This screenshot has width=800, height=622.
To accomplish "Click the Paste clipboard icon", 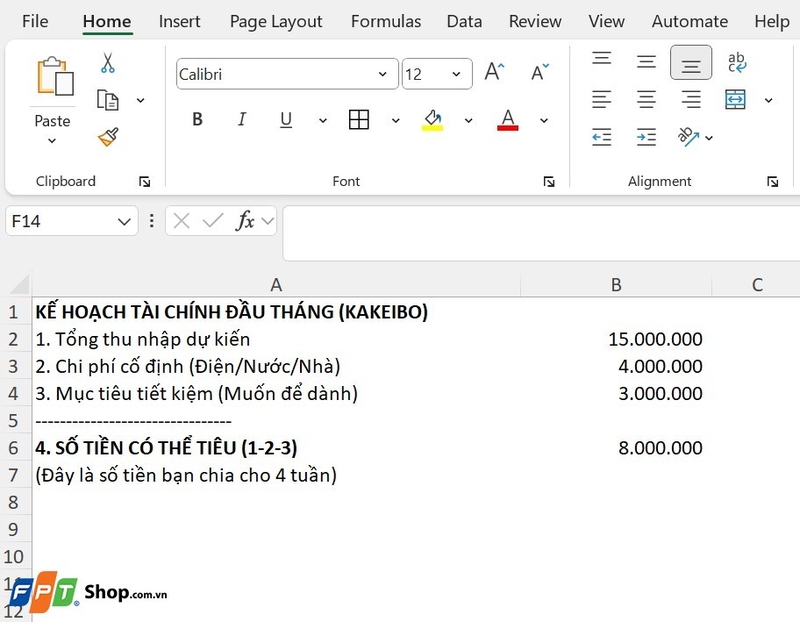I will [55, 77].
